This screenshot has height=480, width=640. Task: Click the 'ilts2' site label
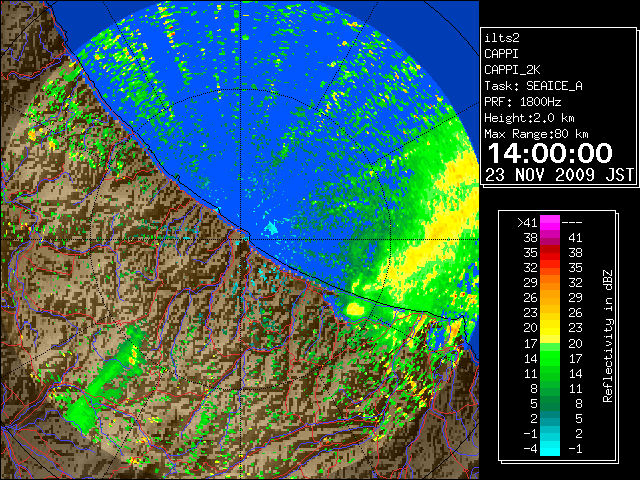[502, 38]
